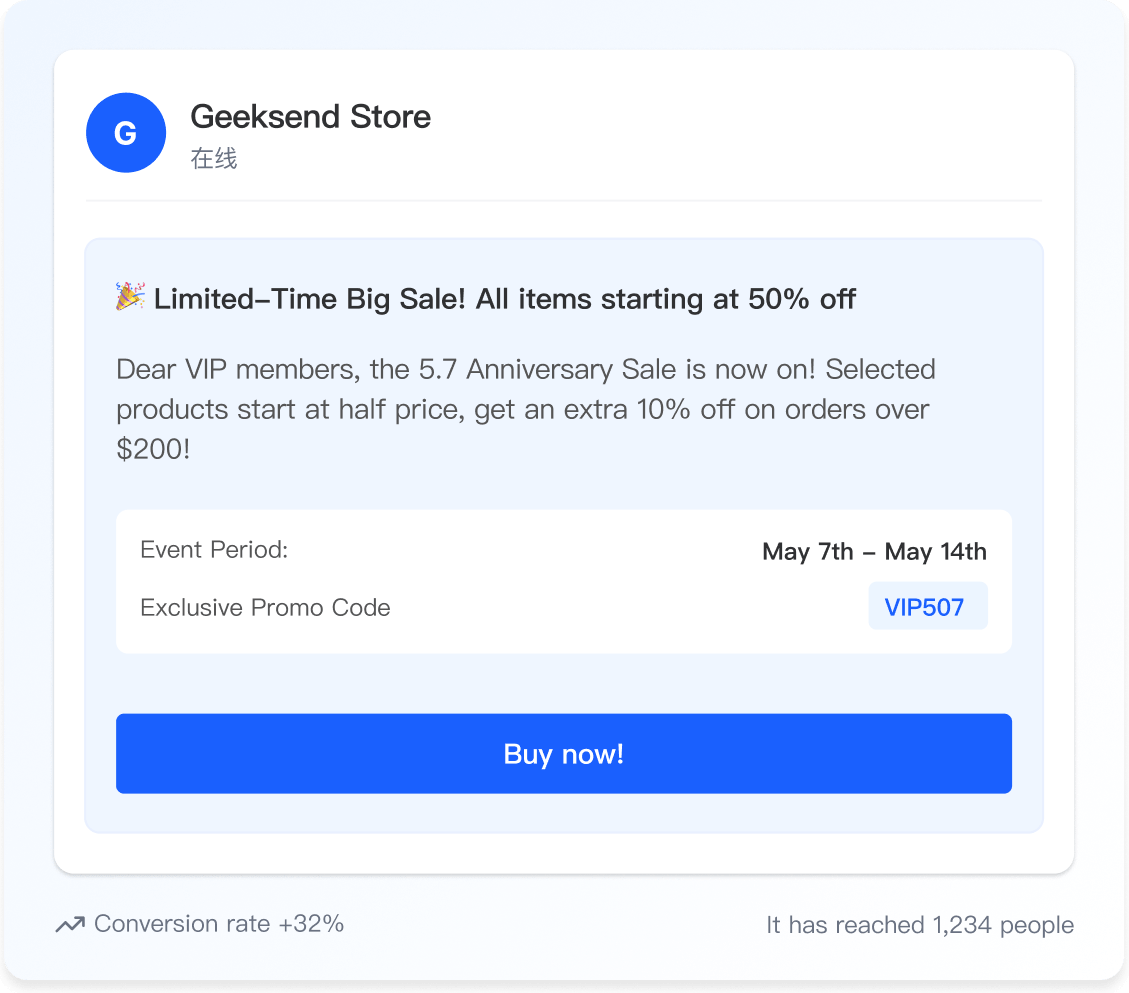The width and height of the screenshot is (1129, 993).
Task: Click the Exclusive Promo Code label
Action: [265, 607]
